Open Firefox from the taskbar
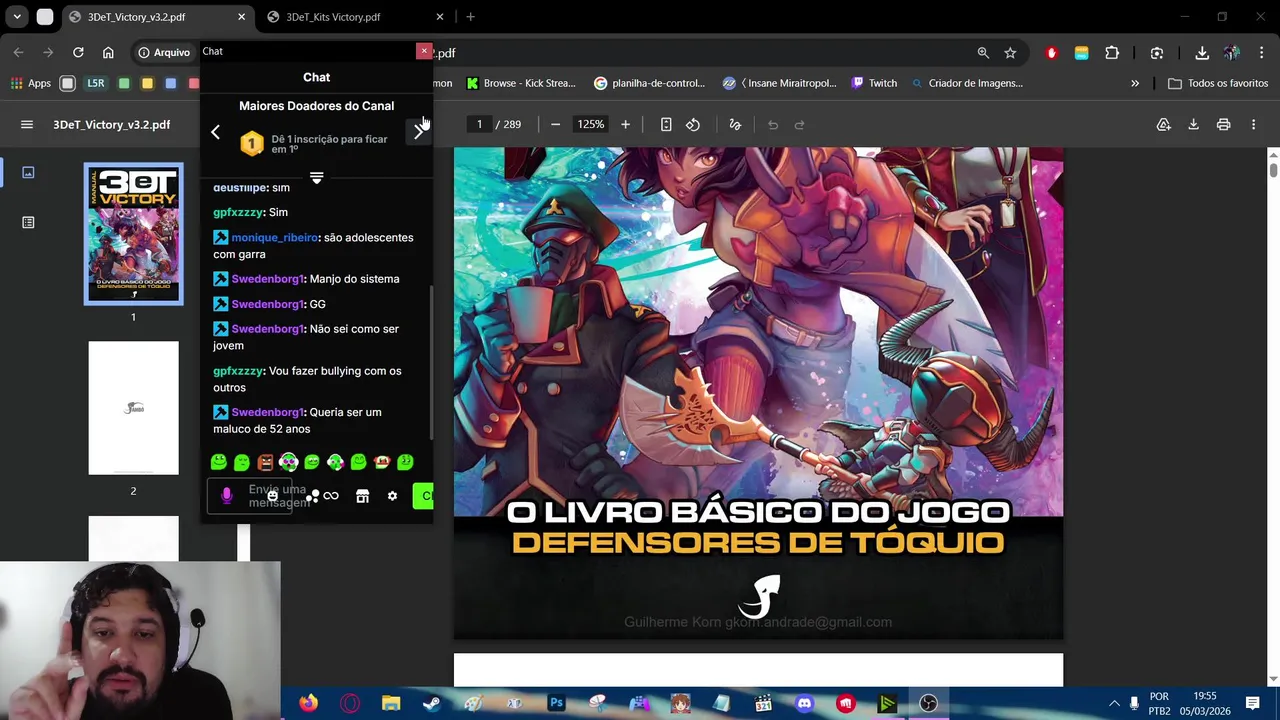Viewport: 1280px width, 720px height. [308, 704]
